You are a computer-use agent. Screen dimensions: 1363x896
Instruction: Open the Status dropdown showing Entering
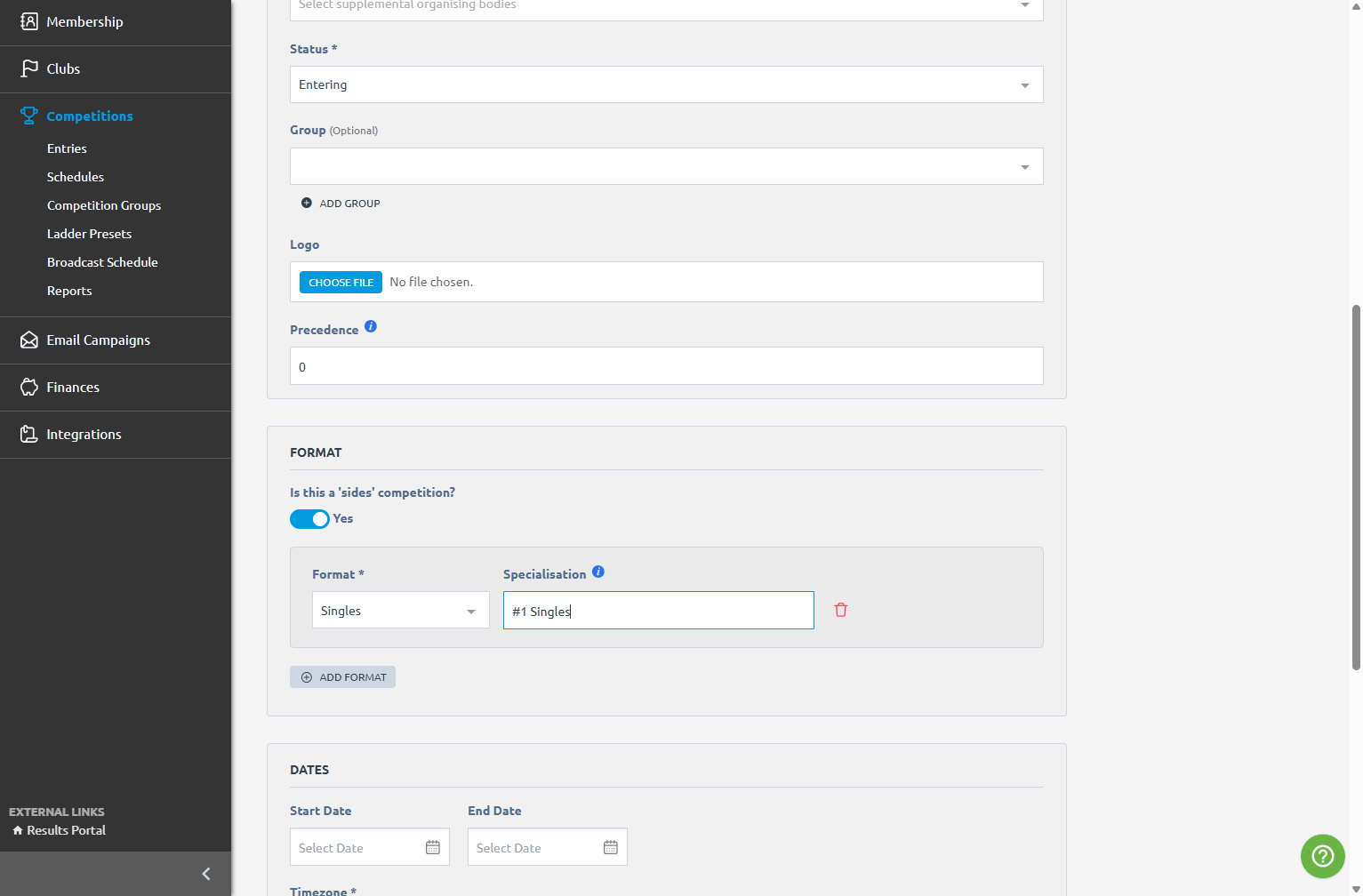click(x=667, y=84)
